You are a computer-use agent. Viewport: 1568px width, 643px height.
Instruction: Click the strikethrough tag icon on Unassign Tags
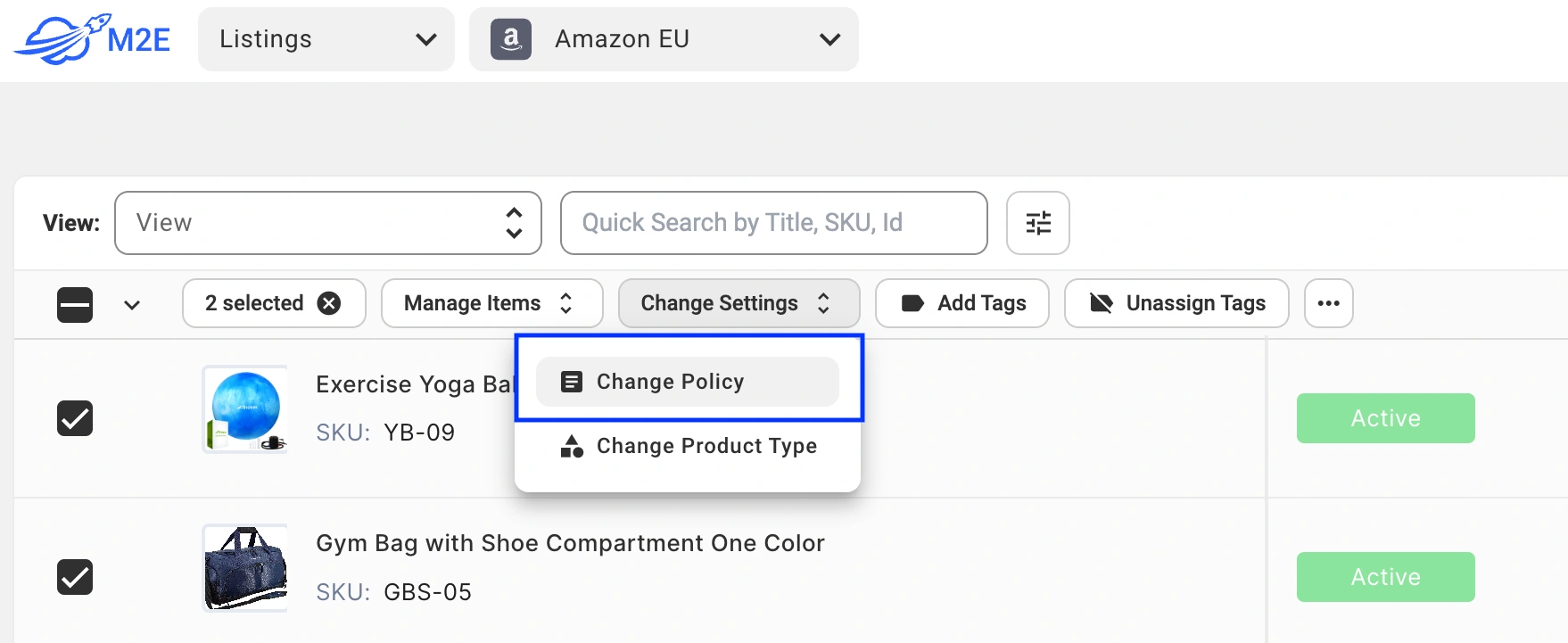coord(1100,303)
